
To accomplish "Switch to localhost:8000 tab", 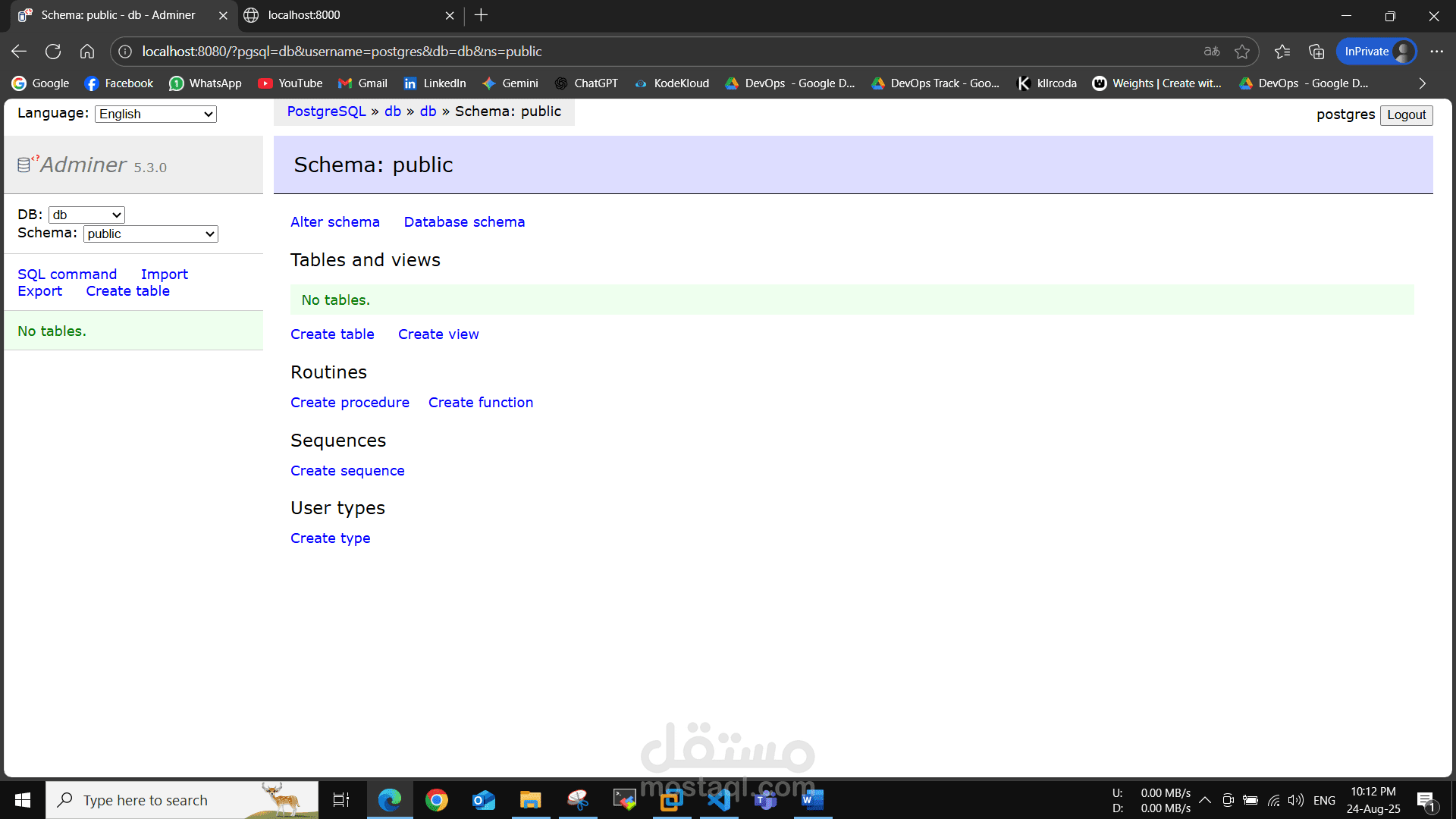I will pos(349,15).
